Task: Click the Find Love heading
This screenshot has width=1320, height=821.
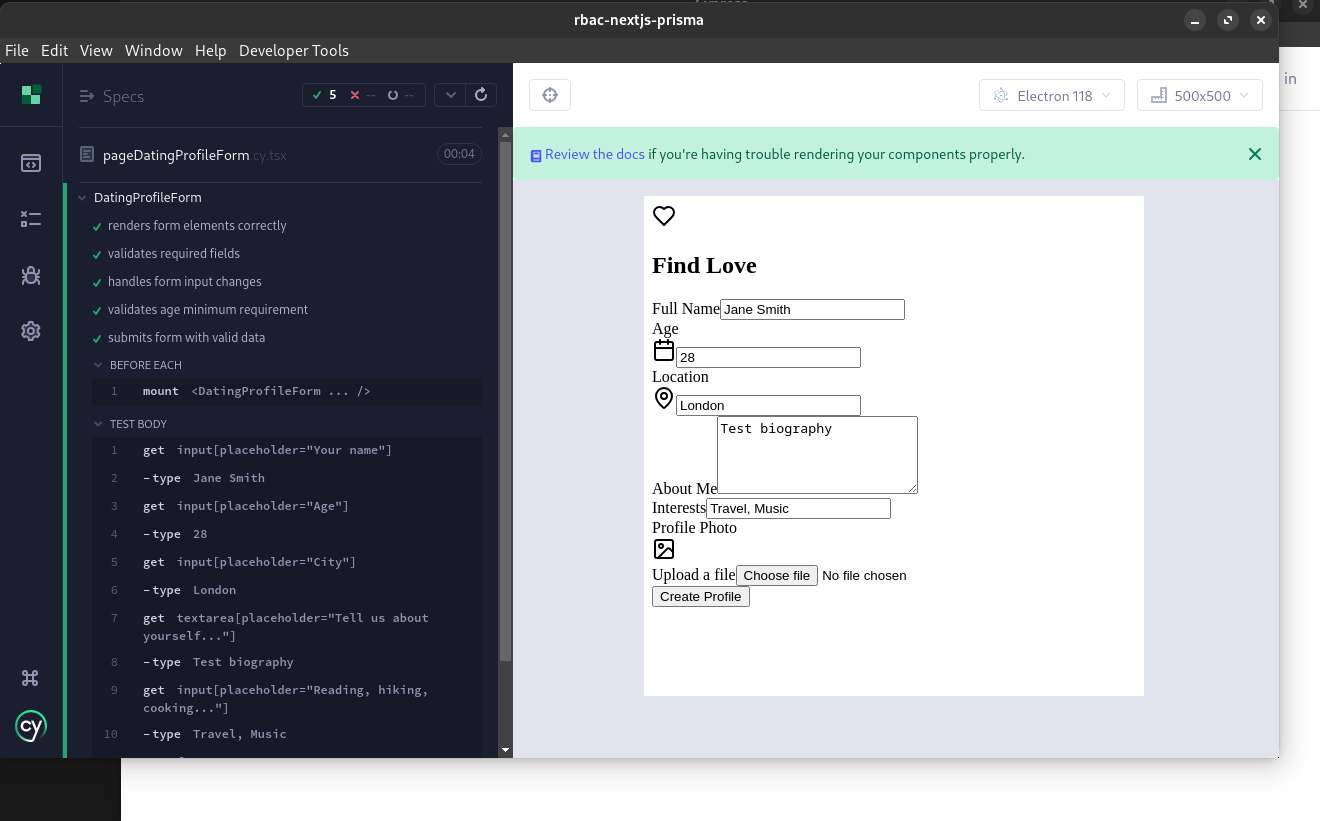Action: pyautogui.click(x=704, y=265)
